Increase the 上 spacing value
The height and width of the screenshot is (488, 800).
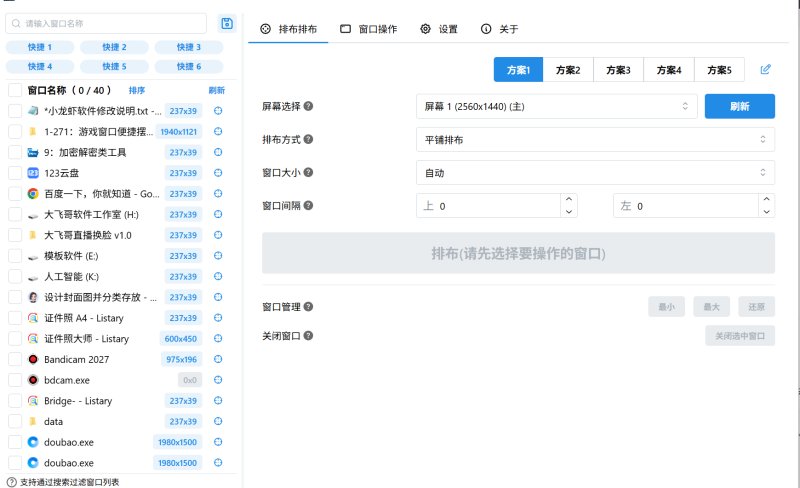tap(569, 200)
